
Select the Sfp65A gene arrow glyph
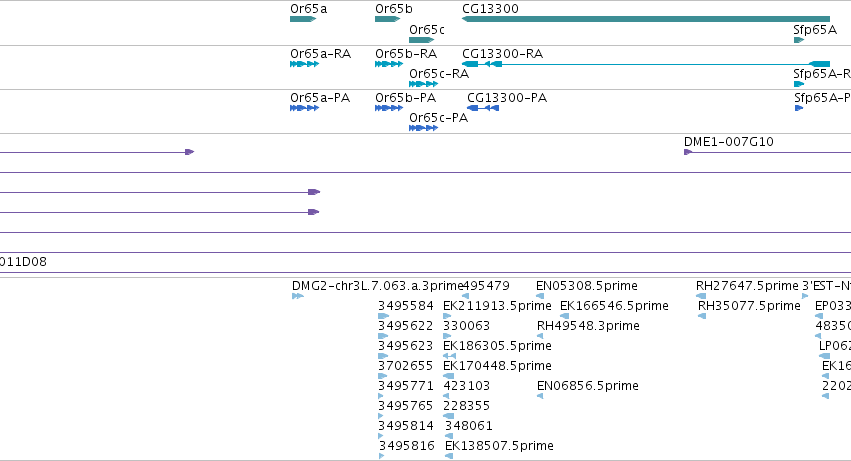click(x=799, y=40)
